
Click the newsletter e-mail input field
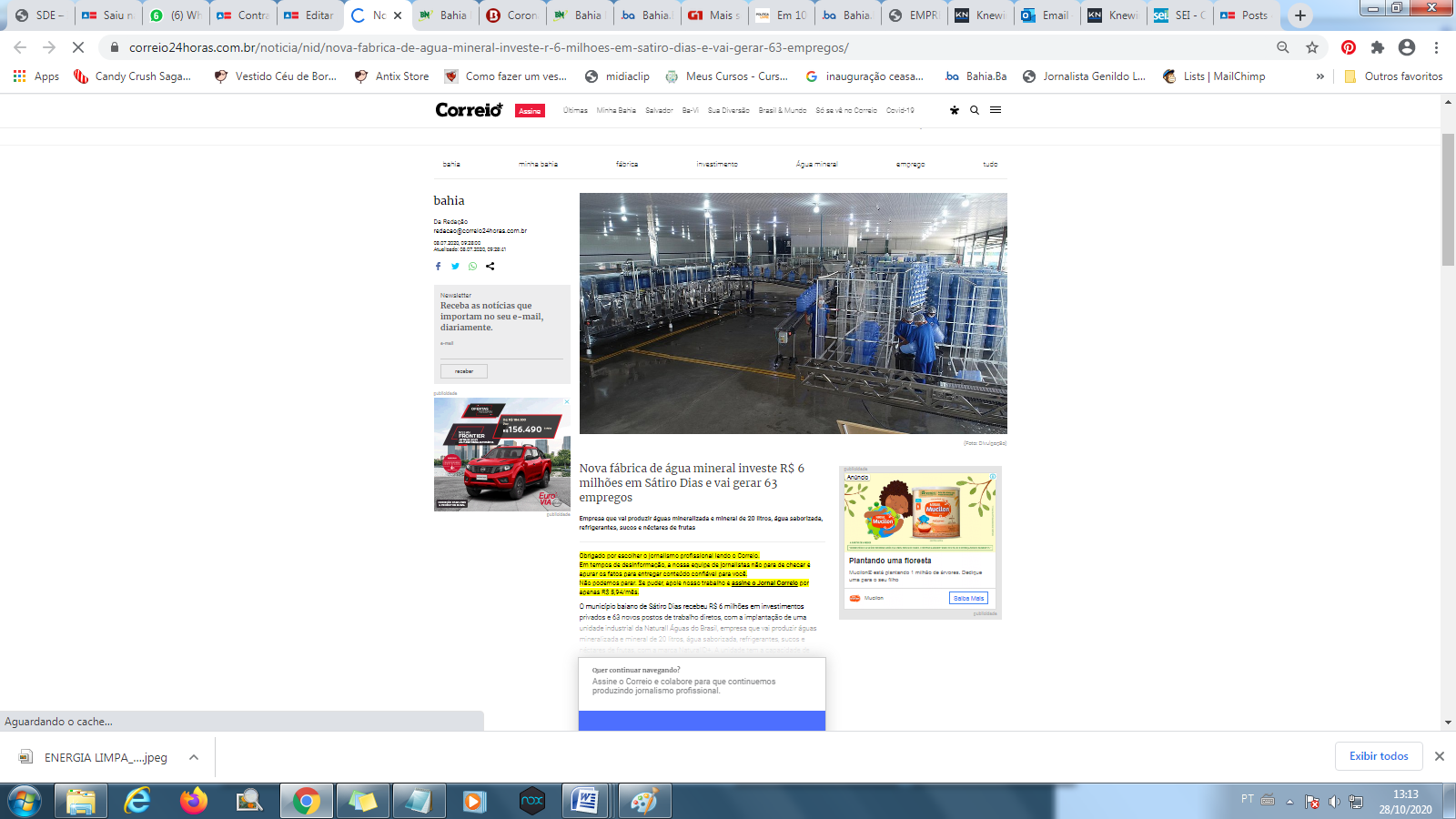point(501,351)
